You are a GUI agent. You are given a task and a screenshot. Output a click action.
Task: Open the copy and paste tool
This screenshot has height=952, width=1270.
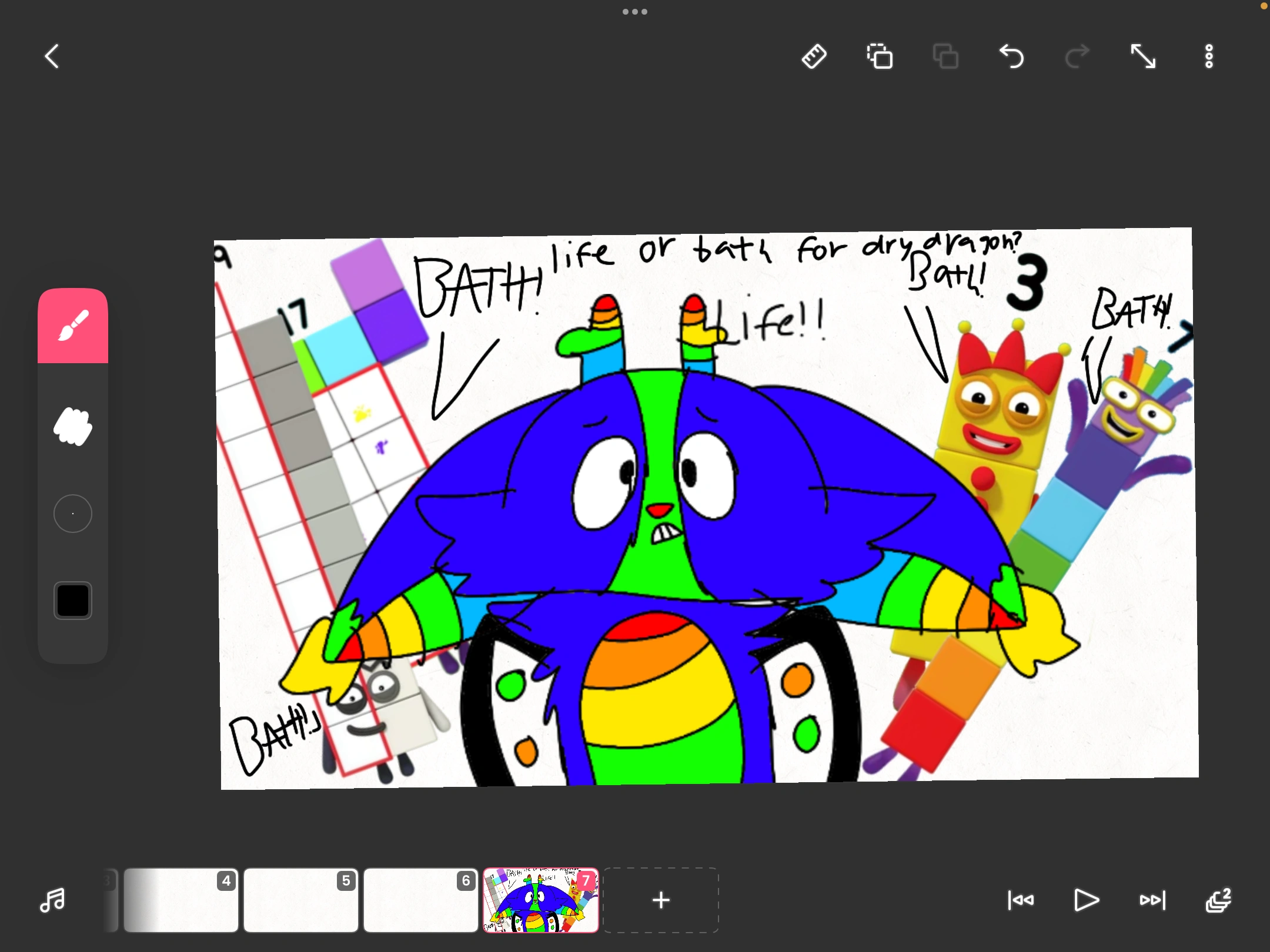(880, 56)
